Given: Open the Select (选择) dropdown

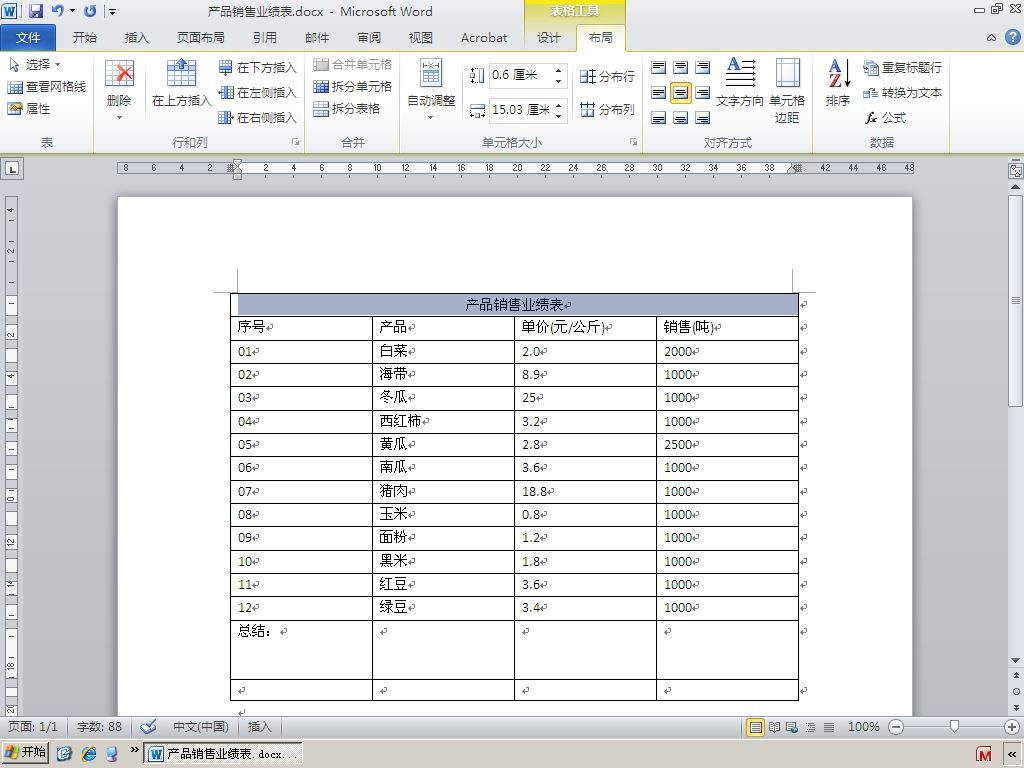Looking at the screenshot, I should [x=35, y=65].
